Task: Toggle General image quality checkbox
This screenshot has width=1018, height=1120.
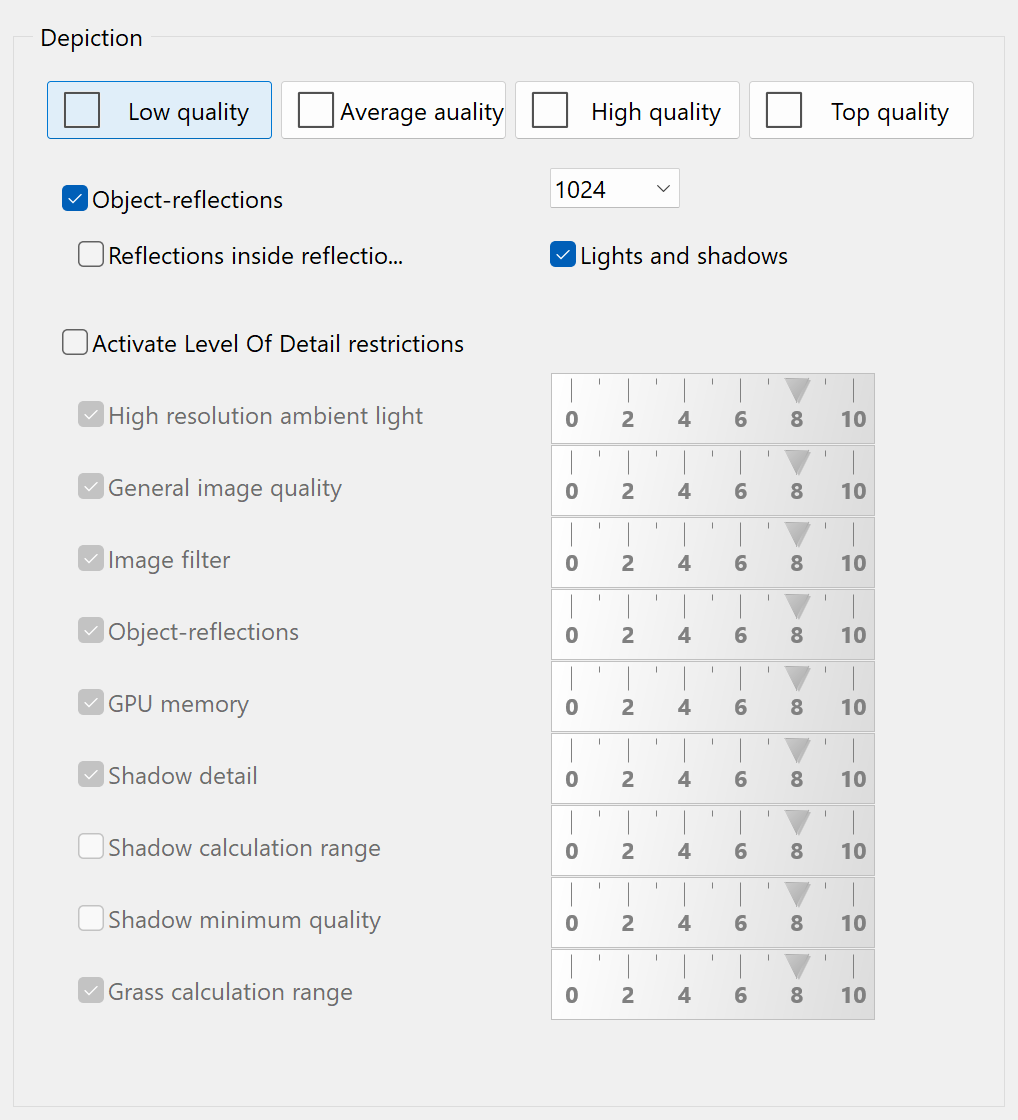Action: pyautogui.click(x=91, y=486)
